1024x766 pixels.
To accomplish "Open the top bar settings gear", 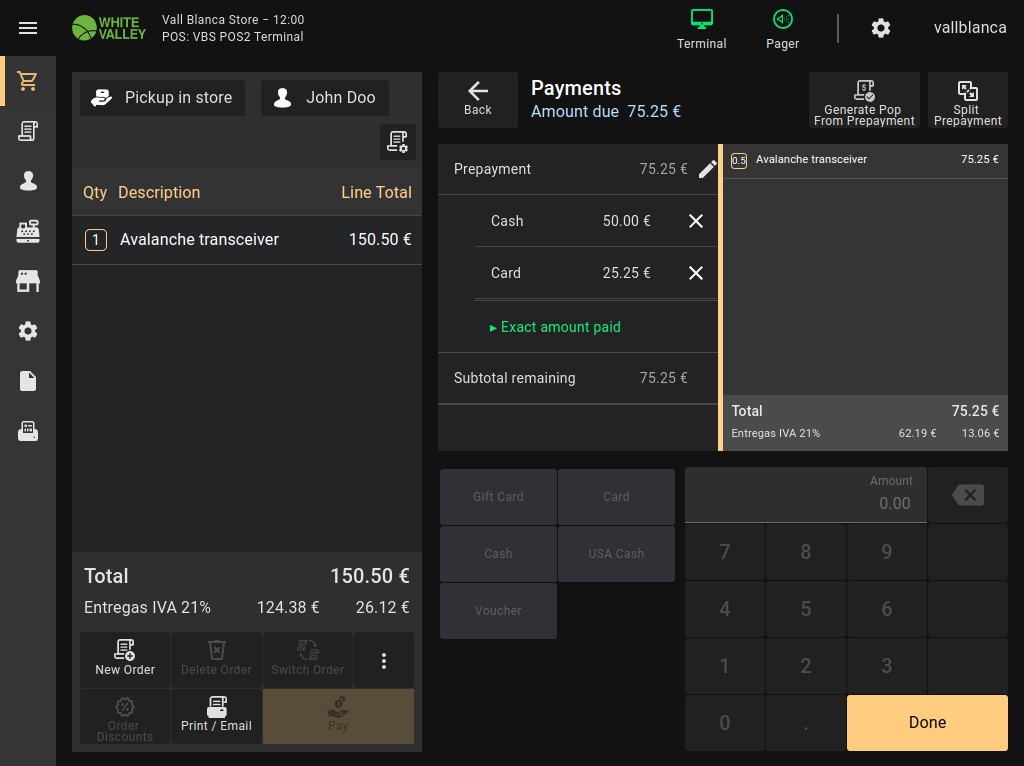I will click(880, 28).
